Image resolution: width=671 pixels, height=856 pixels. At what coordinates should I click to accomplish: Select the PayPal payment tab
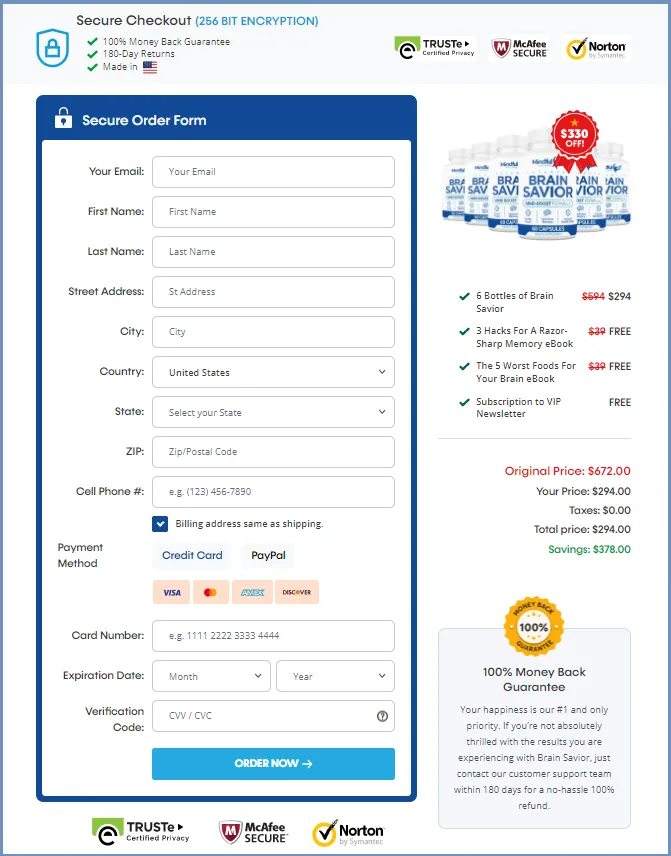coord(268,555)
